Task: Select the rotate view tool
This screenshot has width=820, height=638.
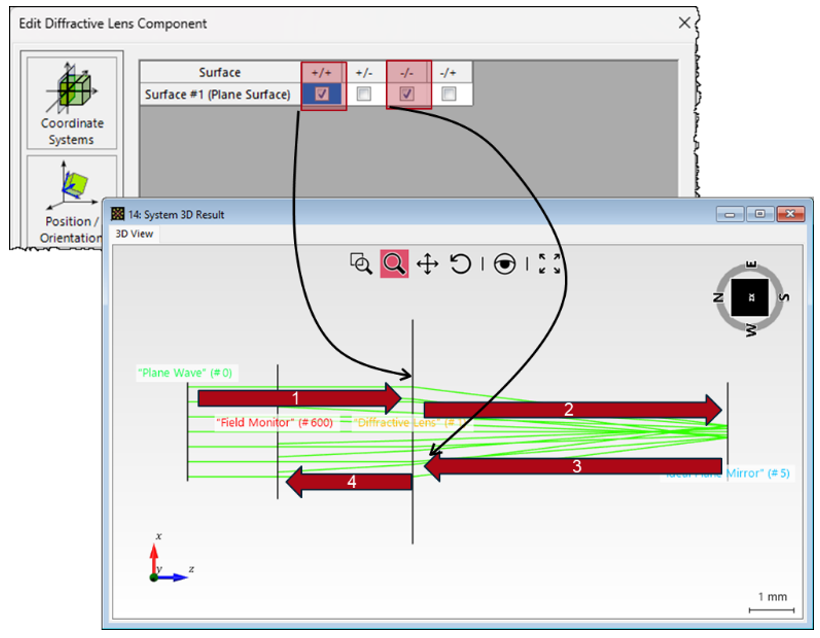Action: [460, 264]
